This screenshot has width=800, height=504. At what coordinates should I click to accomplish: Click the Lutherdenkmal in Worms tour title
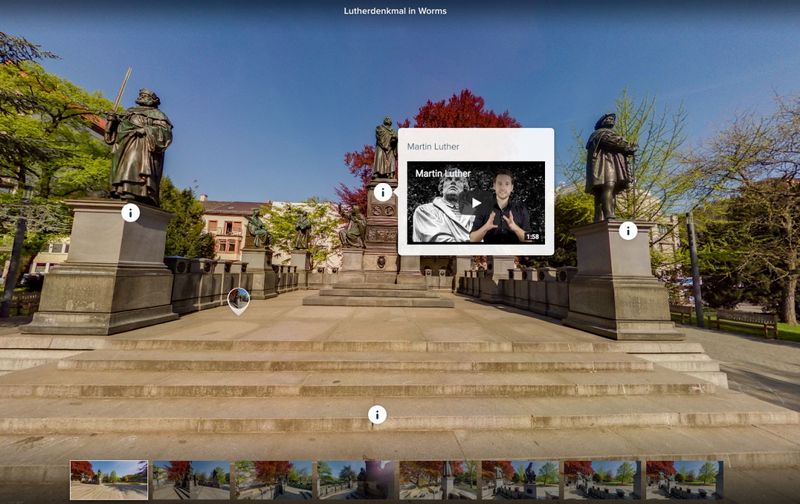point(395,11)
